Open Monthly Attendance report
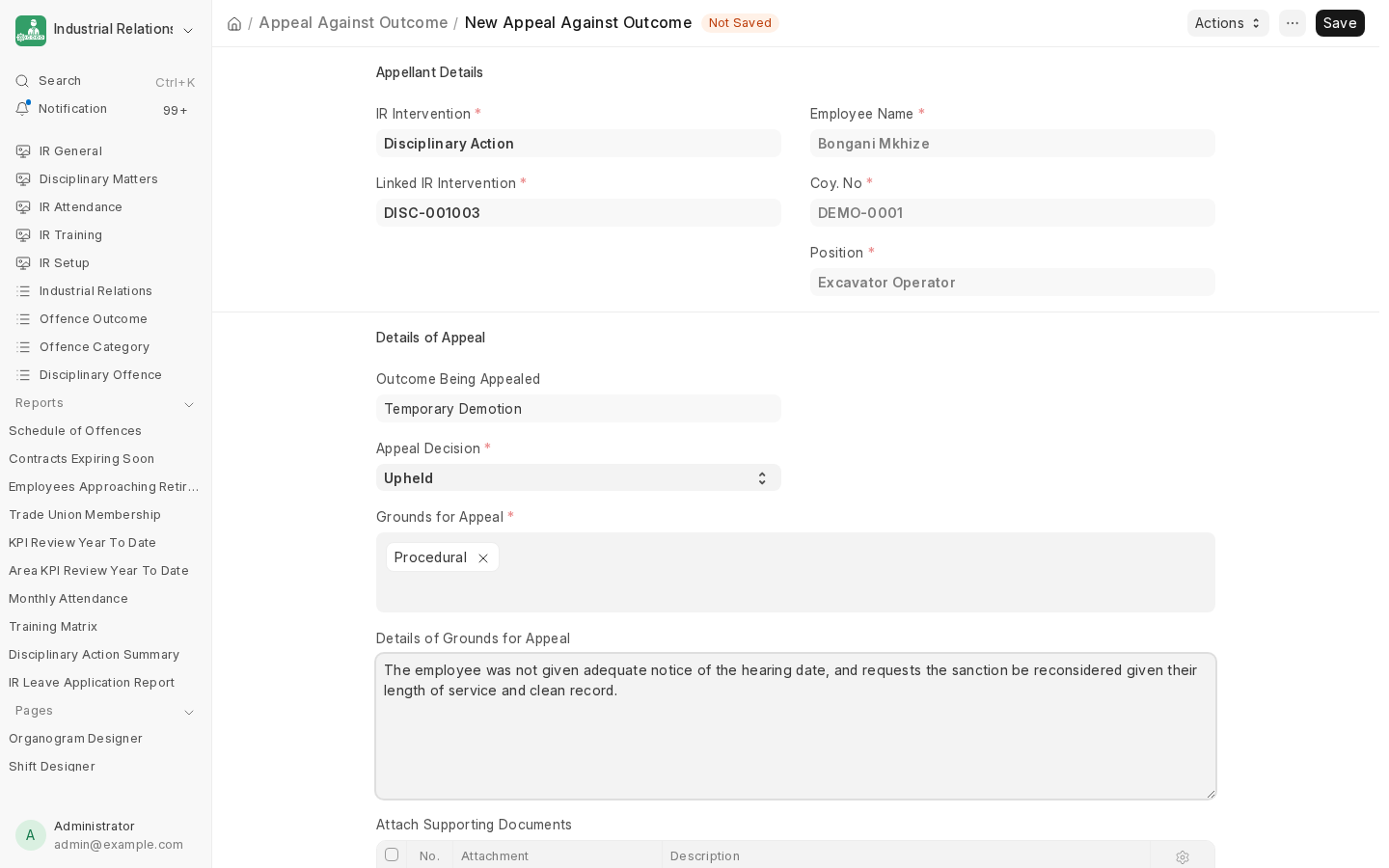The width and height of the screenshot is (1389, 868). pos(68,599)
